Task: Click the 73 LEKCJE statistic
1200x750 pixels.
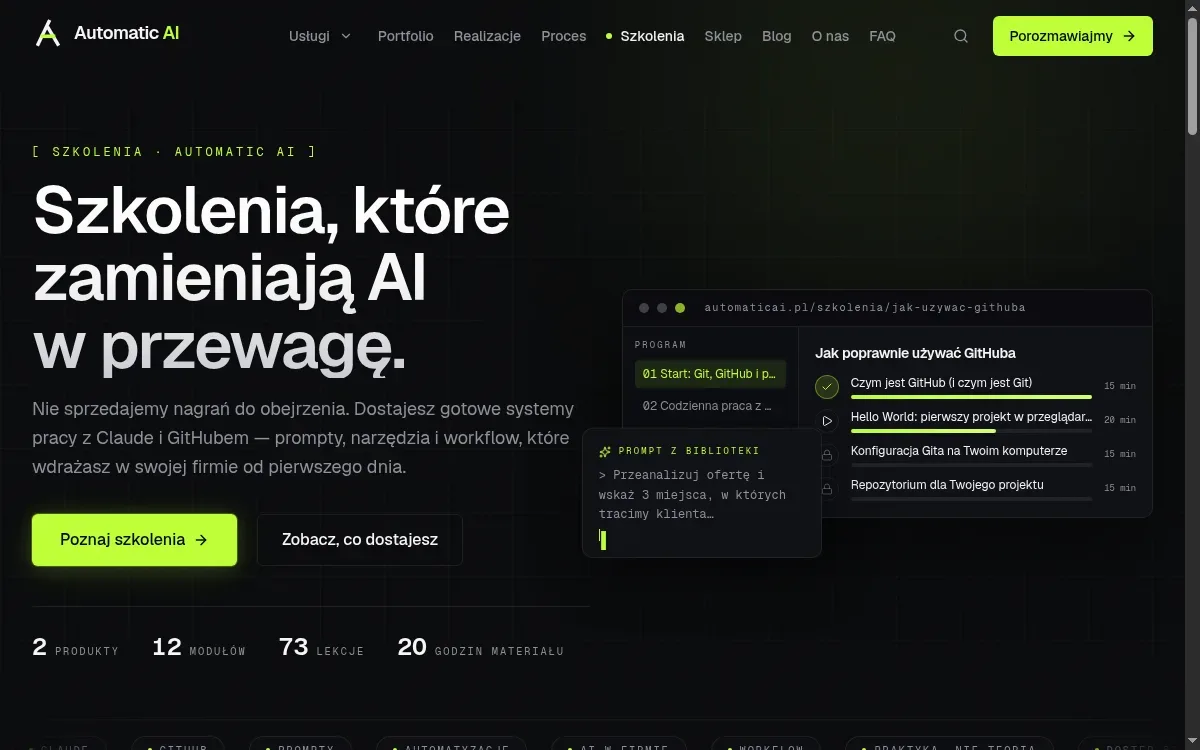Action: pos(322,648)
